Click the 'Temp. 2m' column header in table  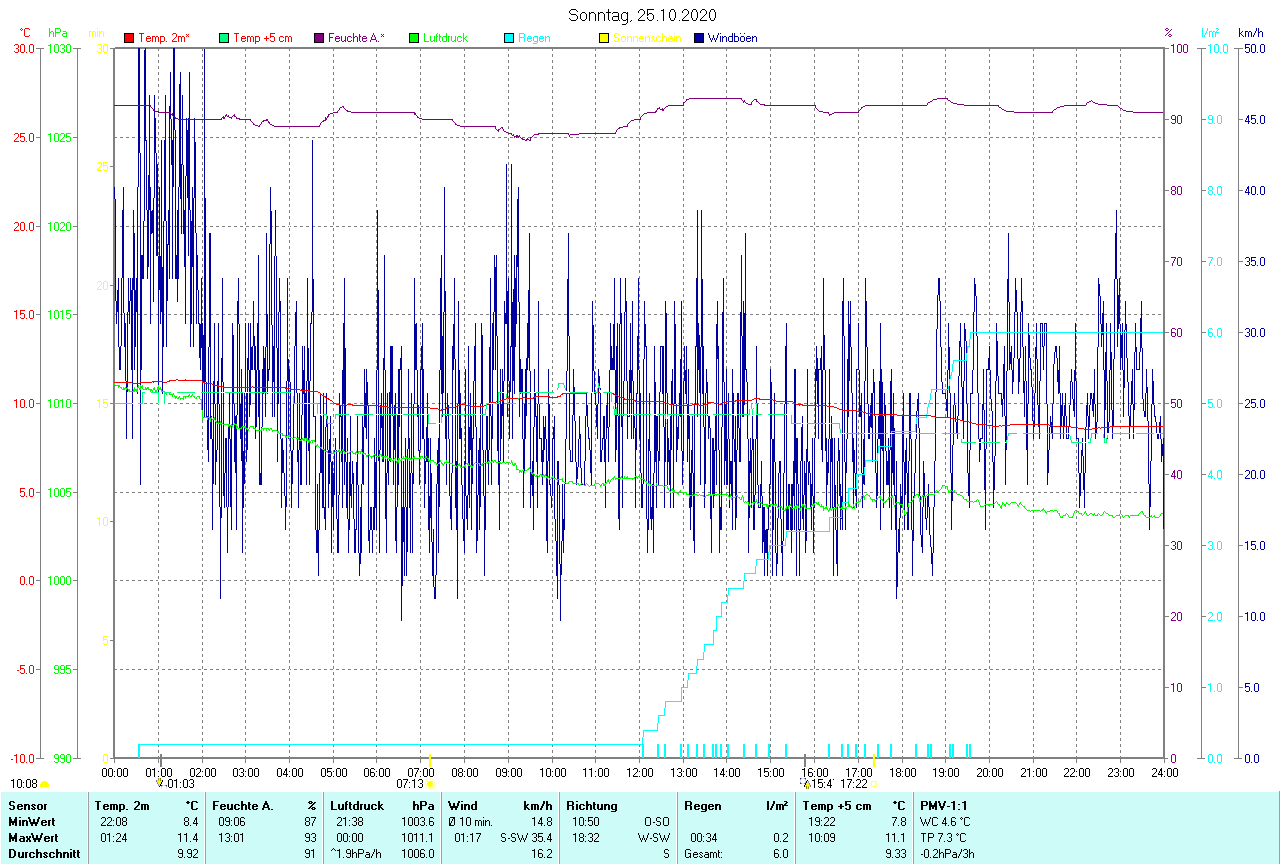[122, 805]
